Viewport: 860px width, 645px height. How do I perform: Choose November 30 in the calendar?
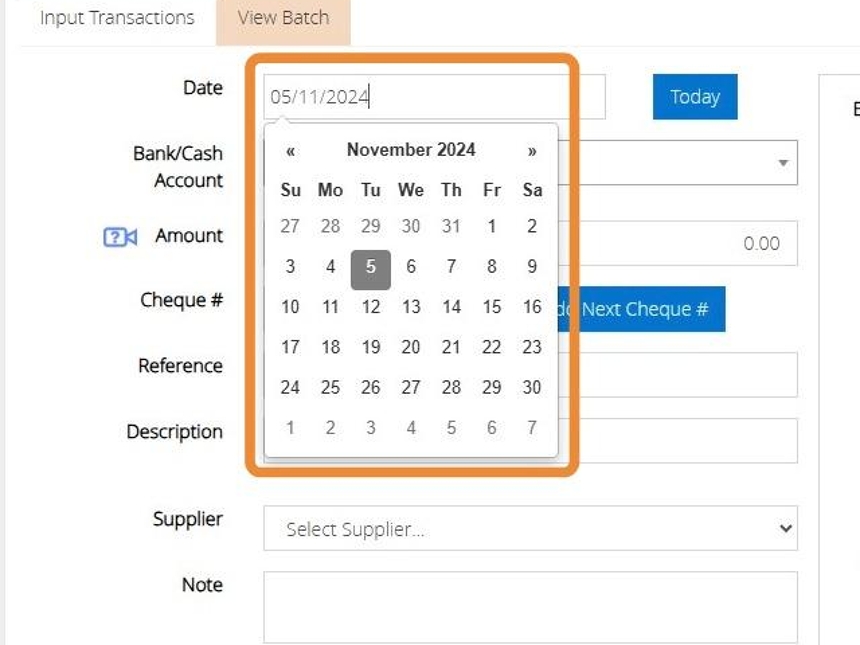(532, 387)
